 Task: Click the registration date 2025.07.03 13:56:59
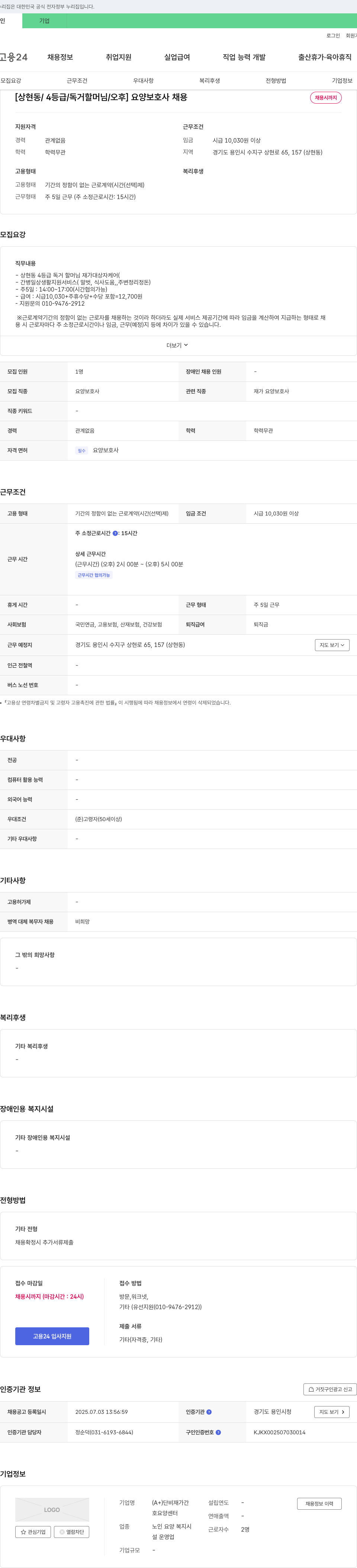[102, 1412]
